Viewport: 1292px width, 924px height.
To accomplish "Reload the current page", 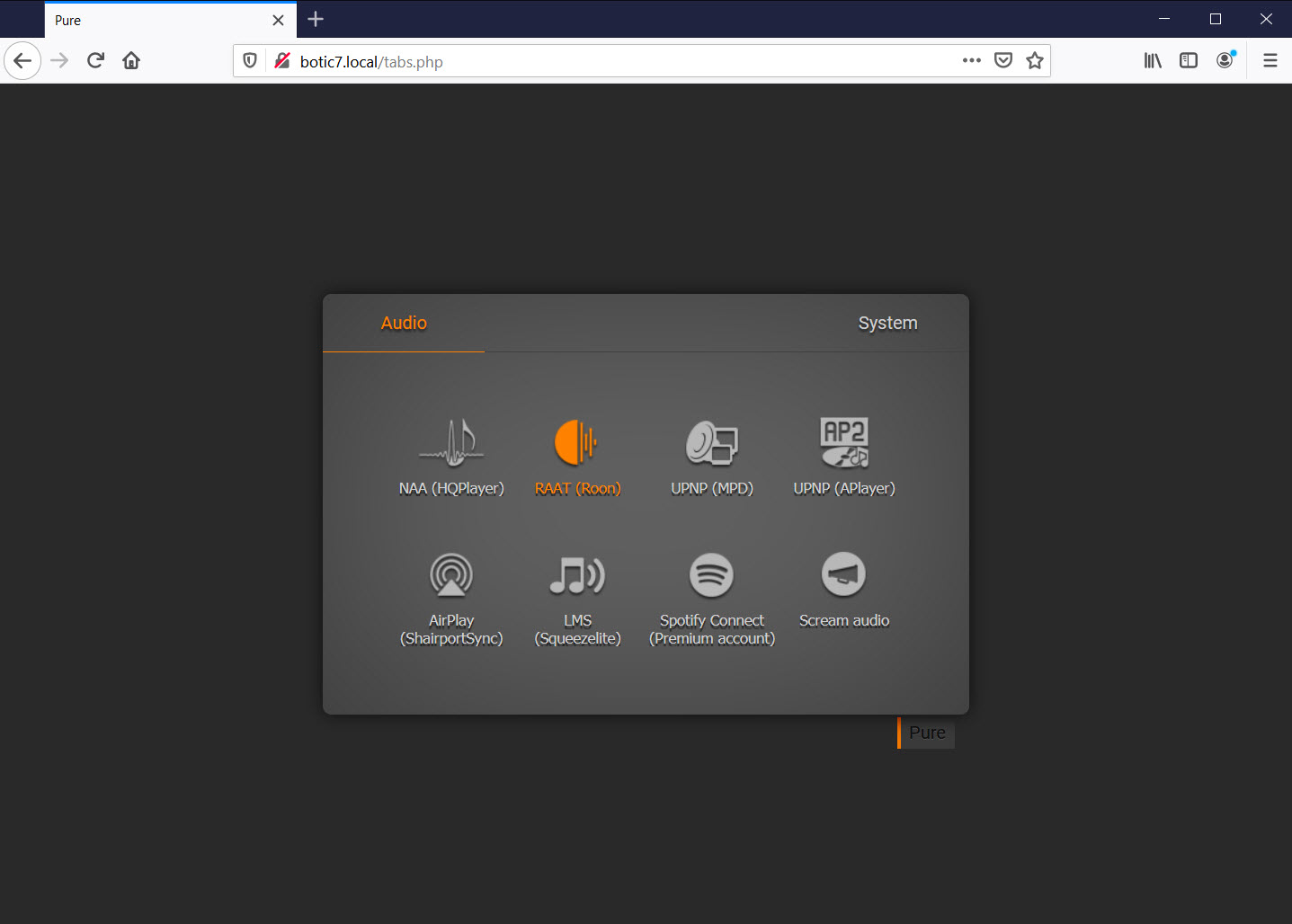I will point(95,60).
